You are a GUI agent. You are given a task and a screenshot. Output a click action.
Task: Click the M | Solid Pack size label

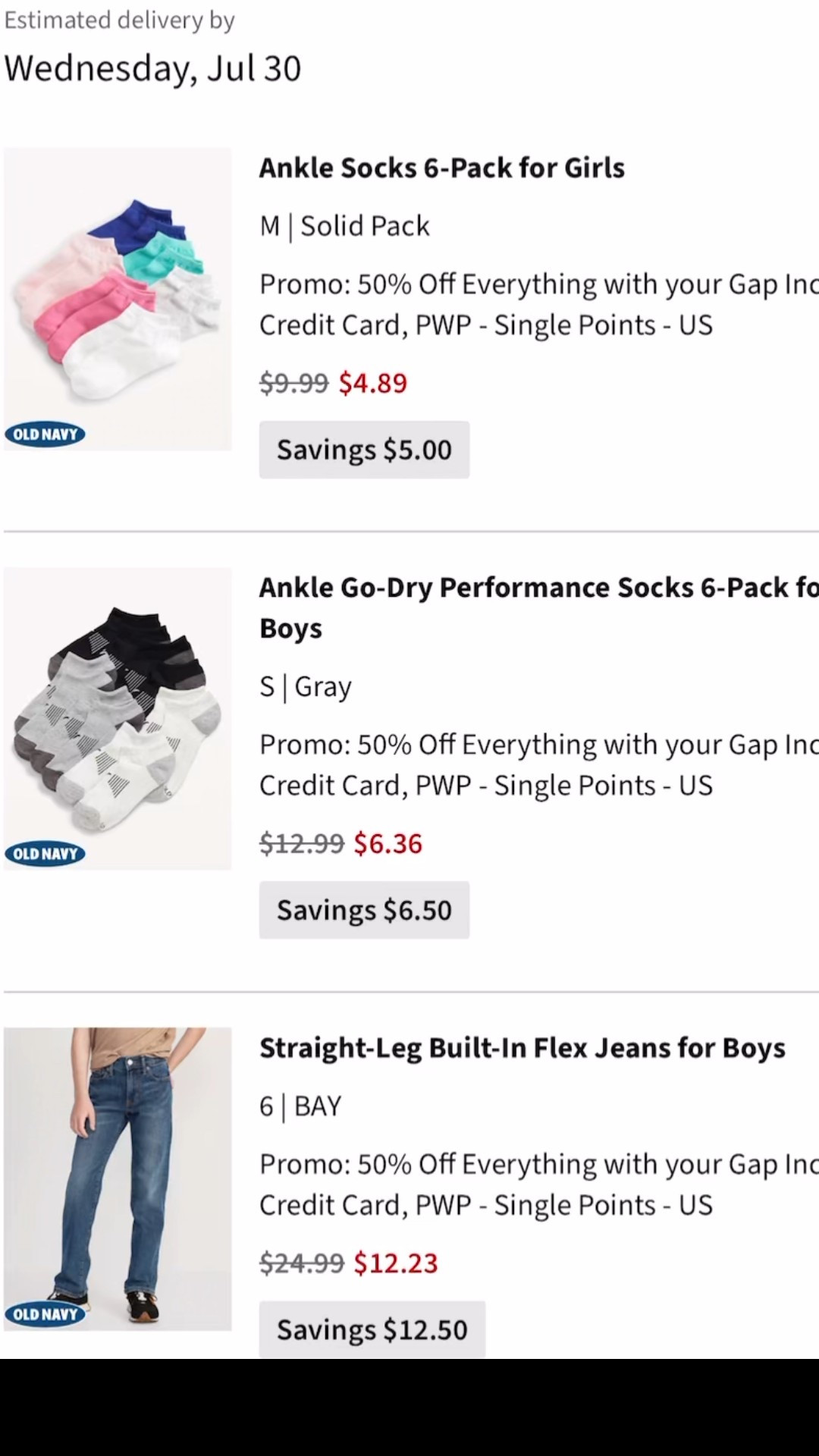344,225
